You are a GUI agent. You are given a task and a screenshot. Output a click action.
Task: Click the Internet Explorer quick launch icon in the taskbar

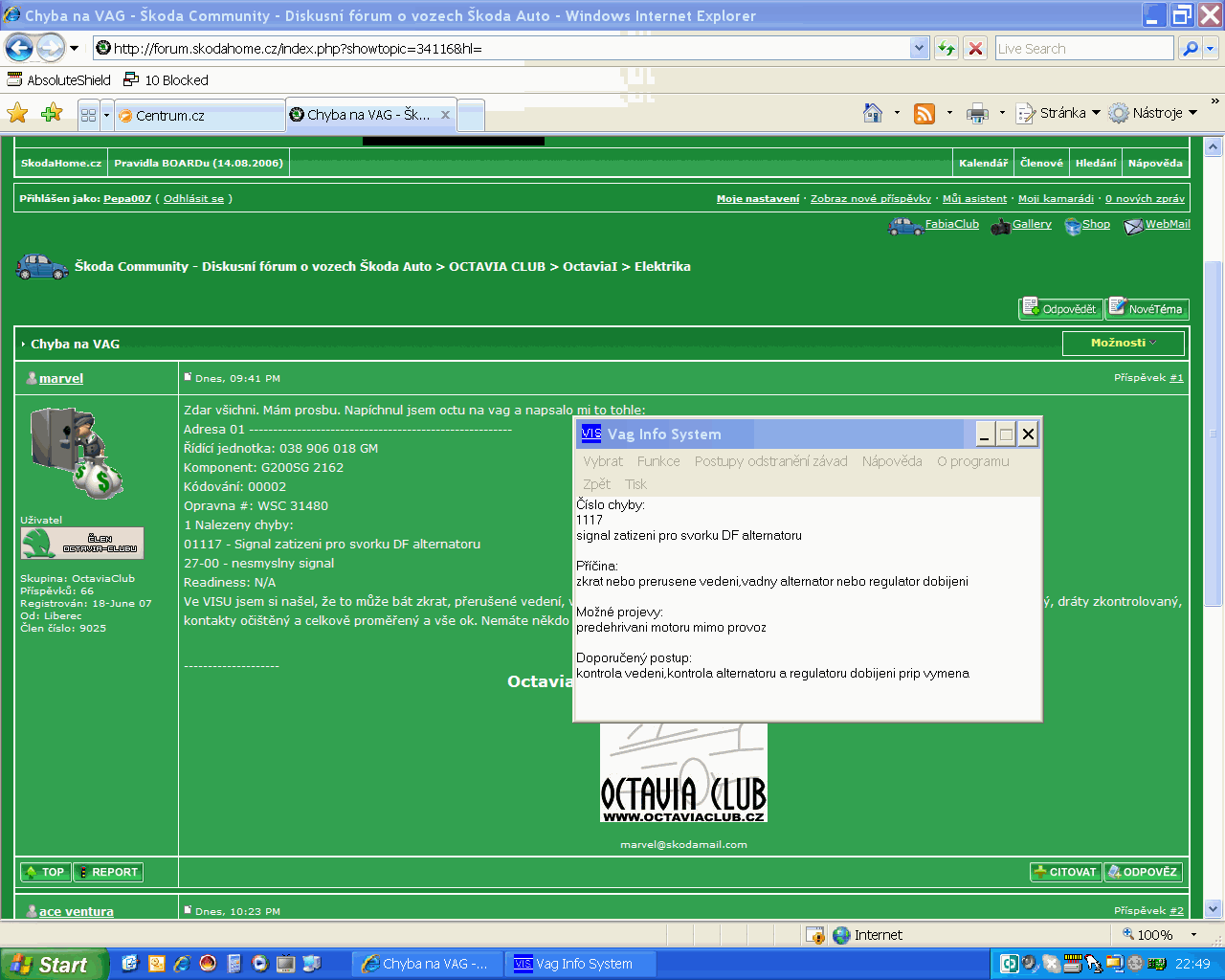point(182,964)
